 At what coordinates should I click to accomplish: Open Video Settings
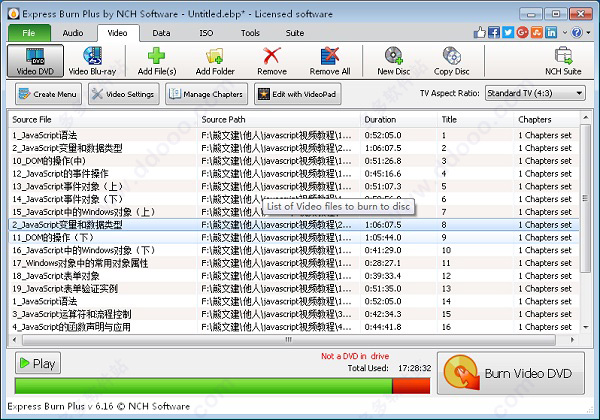pyautogui.click(x=124, y=94)
